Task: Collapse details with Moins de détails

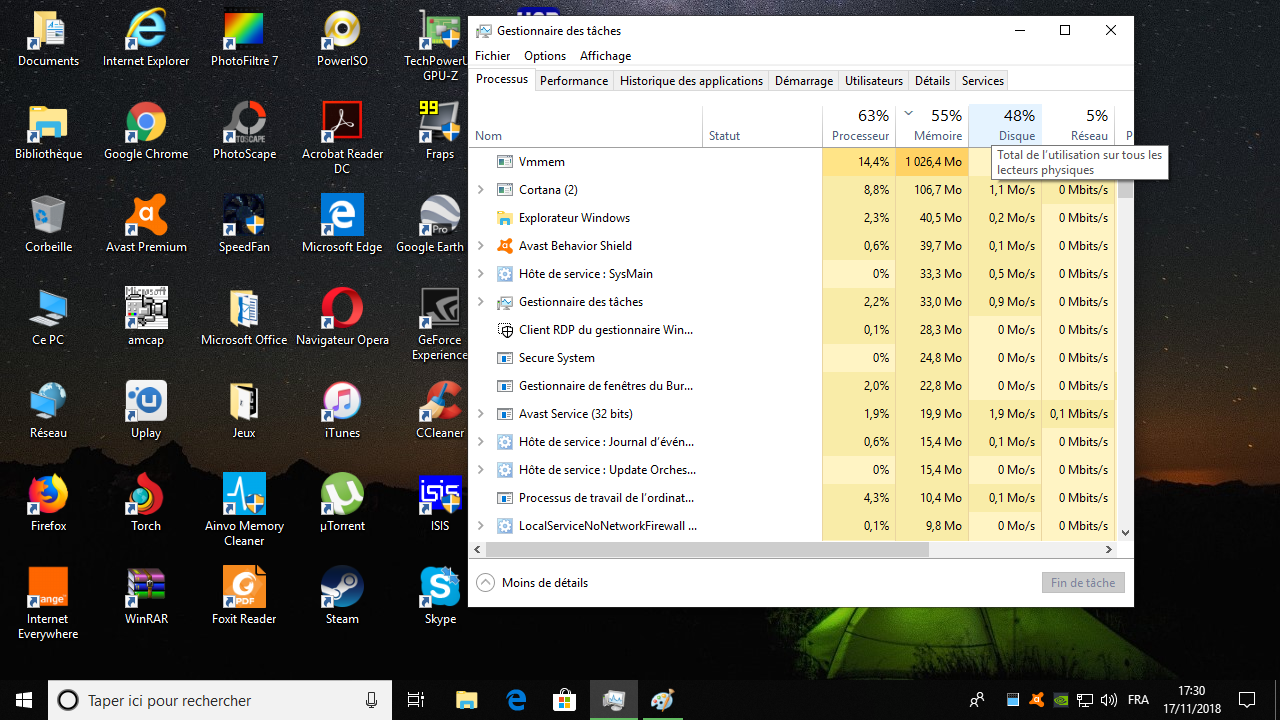Action: coord(532,583)
